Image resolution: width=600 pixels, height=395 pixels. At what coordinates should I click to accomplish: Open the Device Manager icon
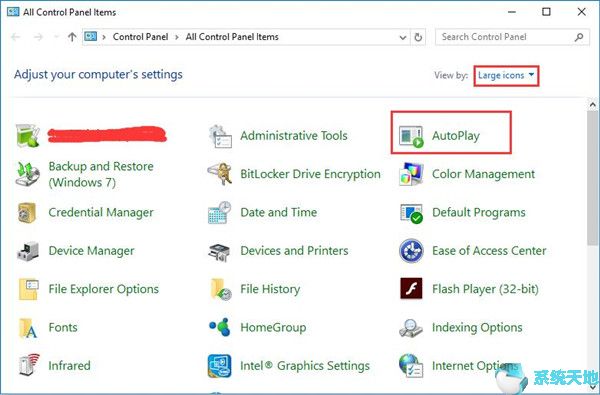(x=28, y=251)
